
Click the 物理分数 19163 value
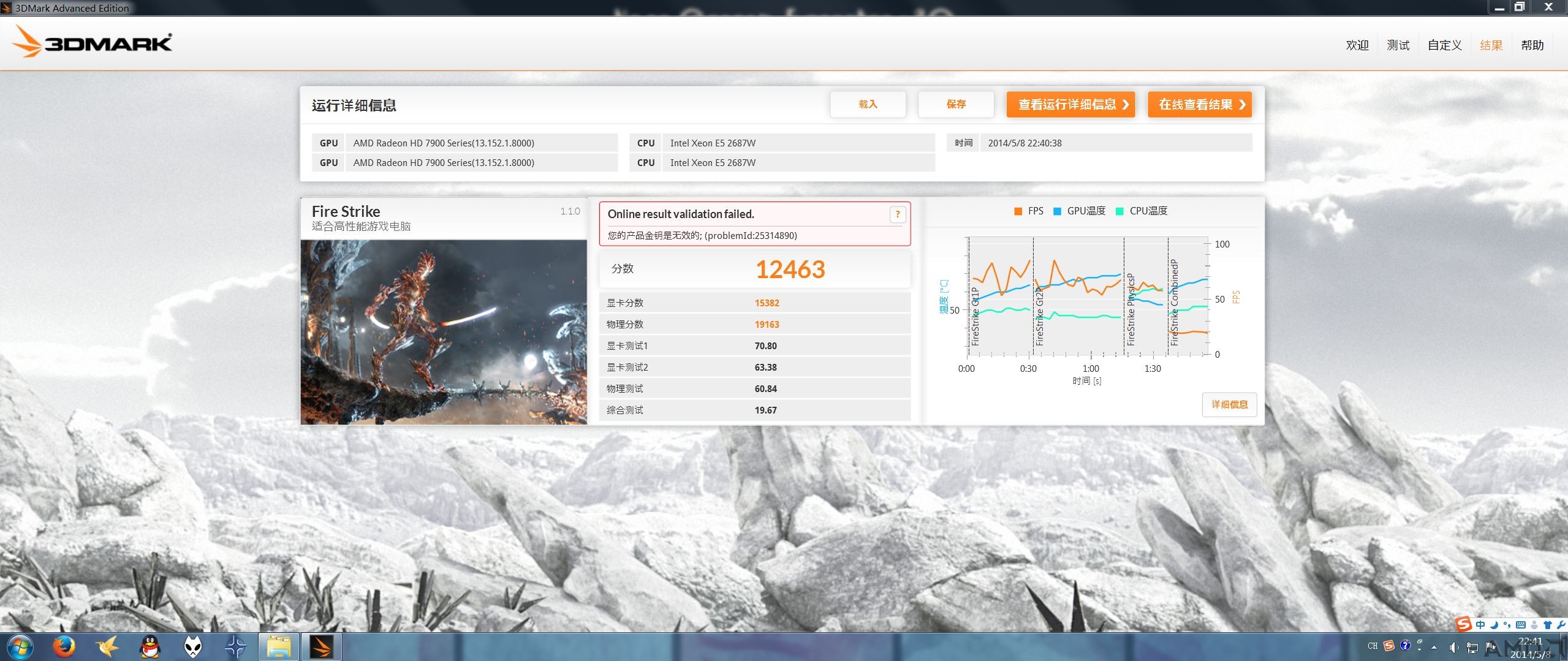(767, 325)
